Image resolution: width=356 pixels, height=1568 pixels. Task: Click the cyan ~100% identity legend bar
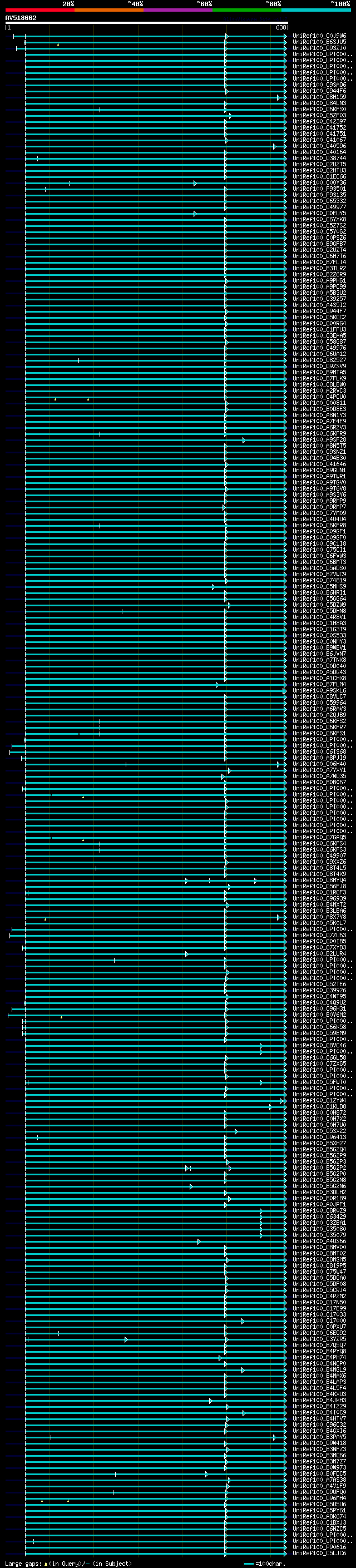coord(316,10)
